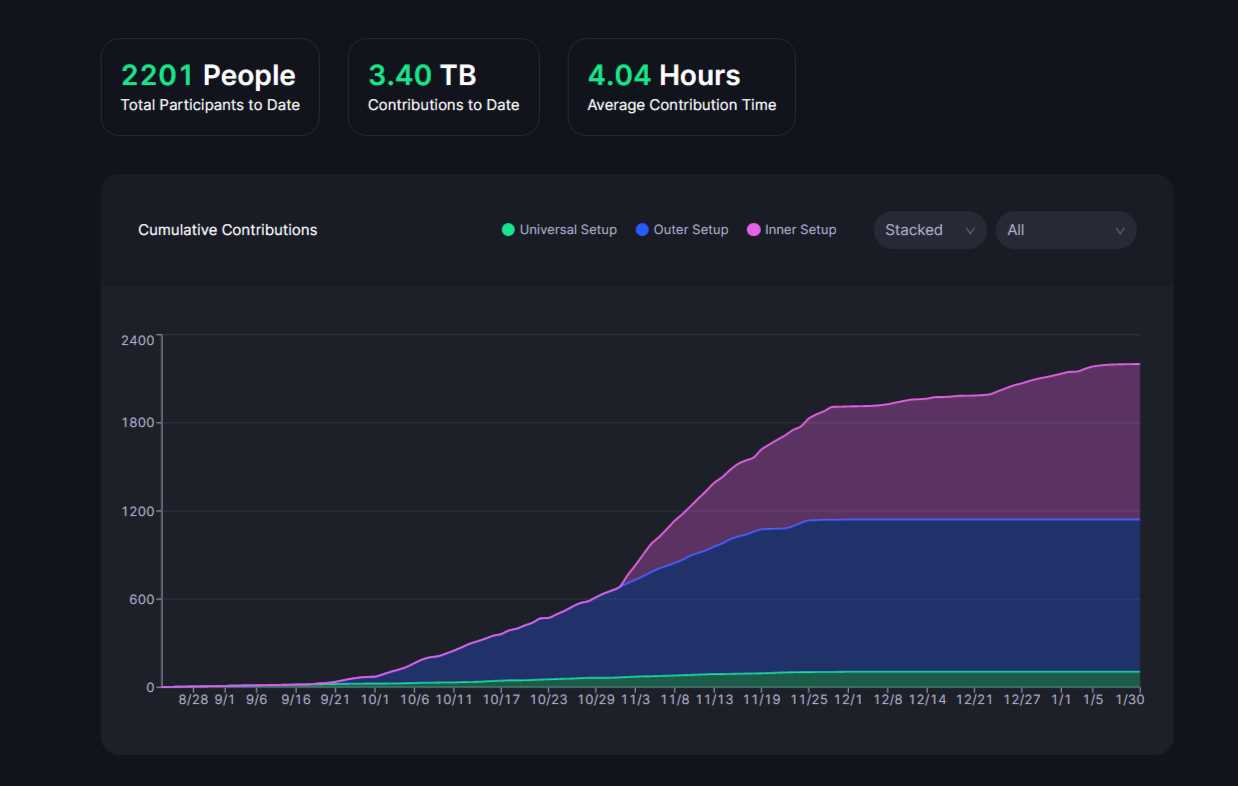Click the chevron arrow beside All
Screen dimensions: 1238x786
(1119, 231)
